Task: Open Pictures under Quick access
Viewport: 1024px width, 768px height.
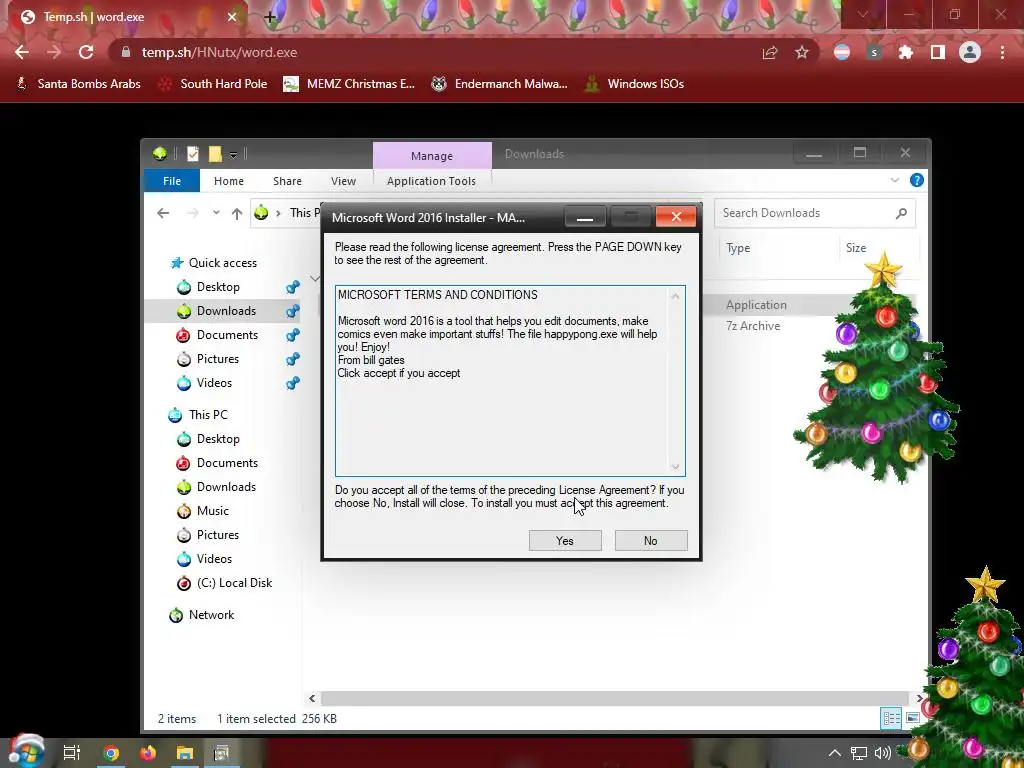Action: pos(217,359)
